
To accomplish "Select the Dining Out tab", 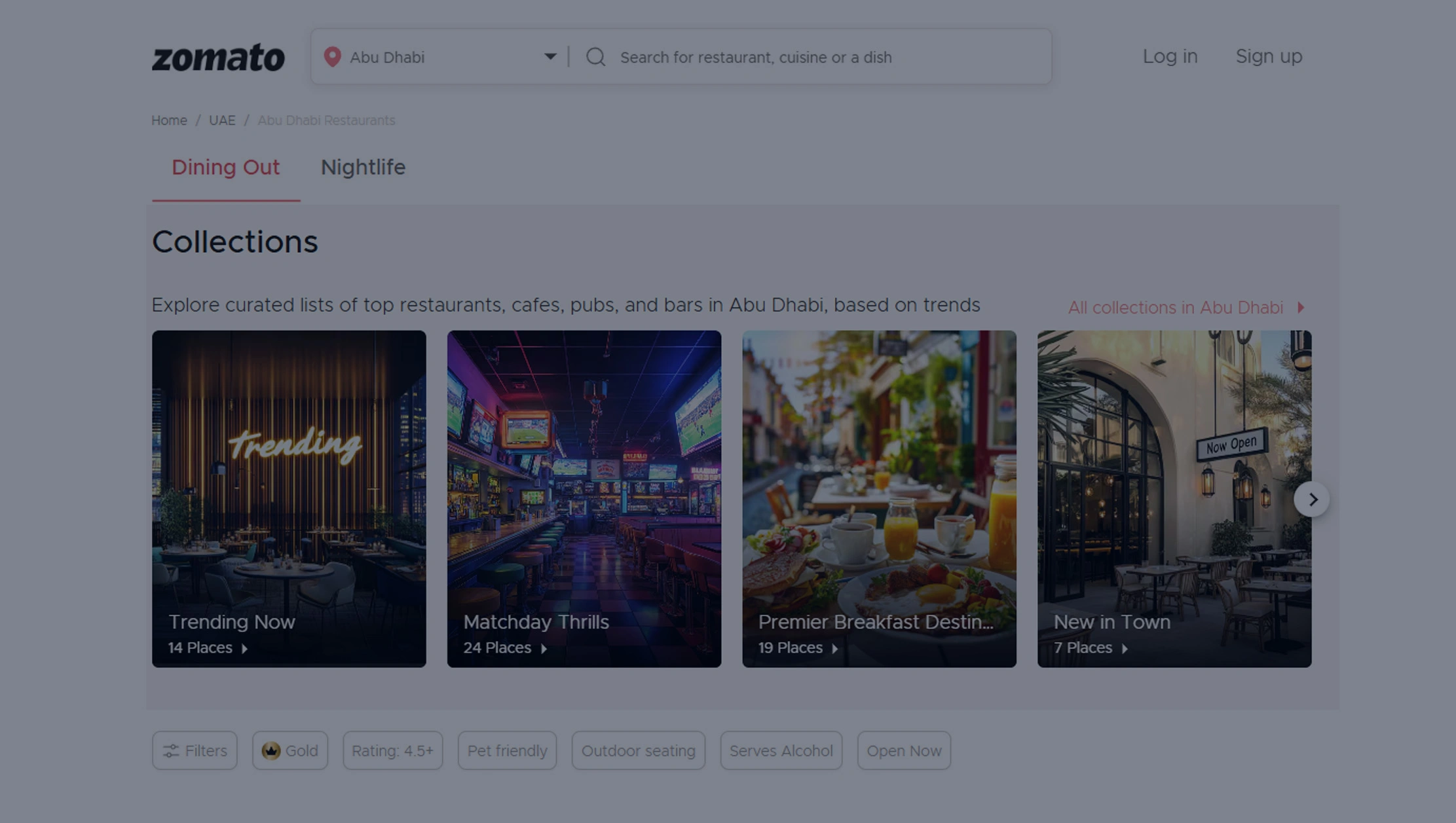I will [225, 168].
